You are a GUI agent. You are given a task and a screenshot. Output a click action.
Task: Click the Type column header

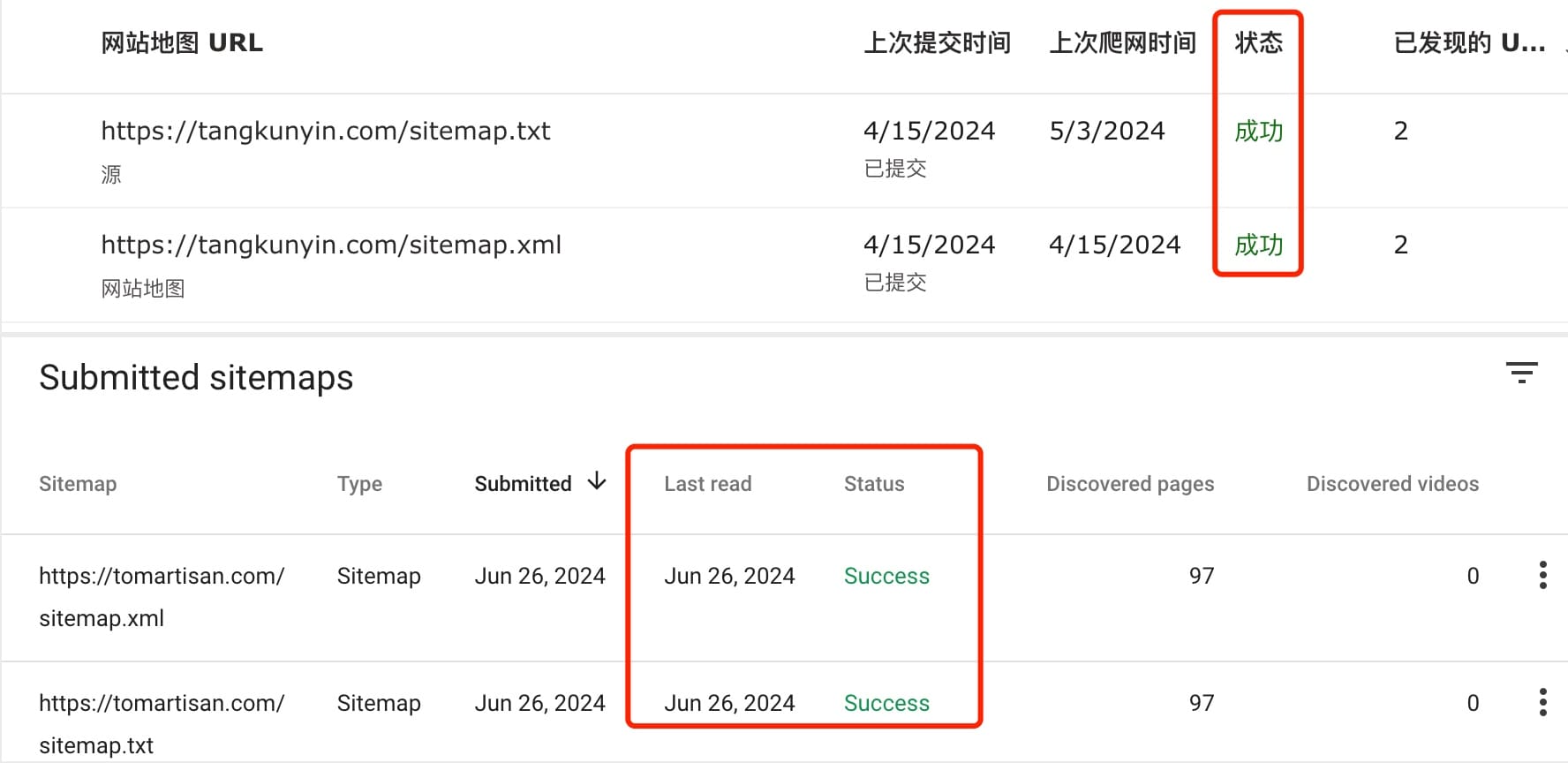coord(359,484)
